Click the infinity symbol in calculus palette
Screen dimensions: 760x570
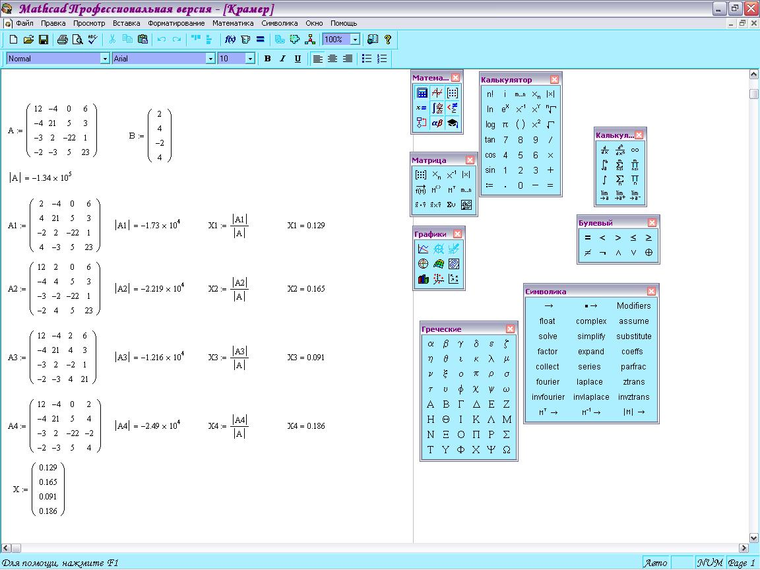pyautogui.click(x=635, y=150)
